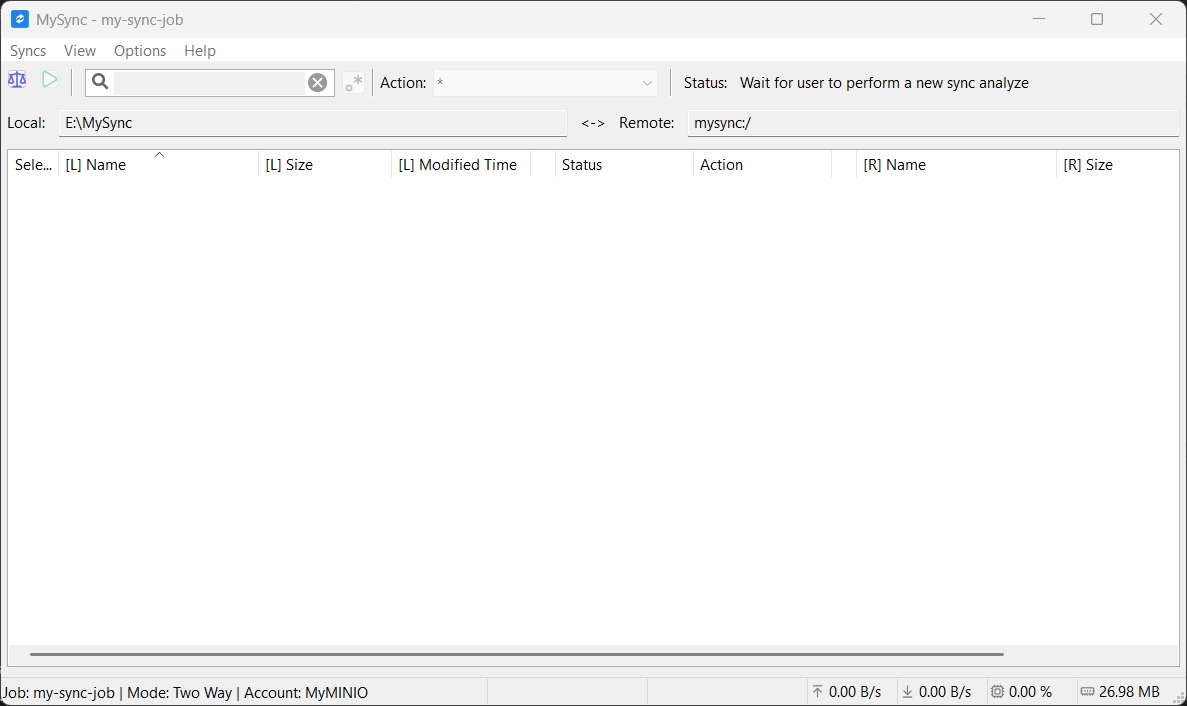The width and height of the screenshot is (1187, 706).
Task: Click the 'Action:' label in toolbar
Action: pyautogui.click(x=403, y=82)
